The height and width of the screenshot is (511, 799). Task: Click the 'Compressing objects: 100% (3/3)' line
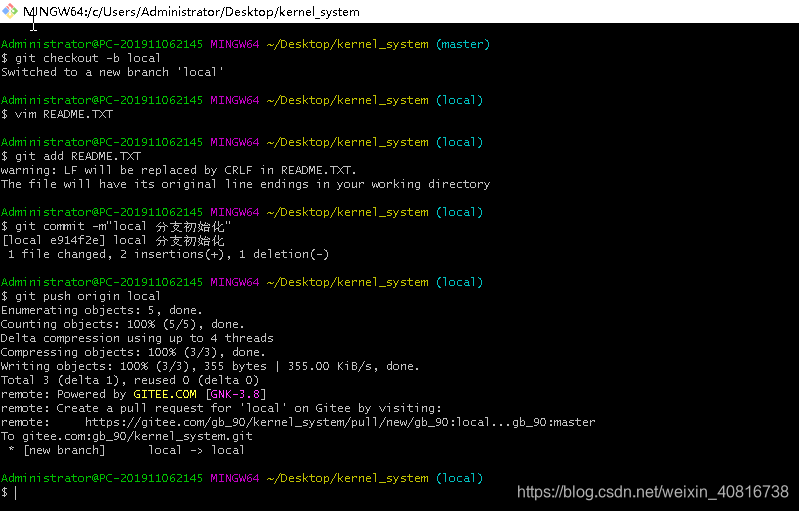click(x=133, y=352)
